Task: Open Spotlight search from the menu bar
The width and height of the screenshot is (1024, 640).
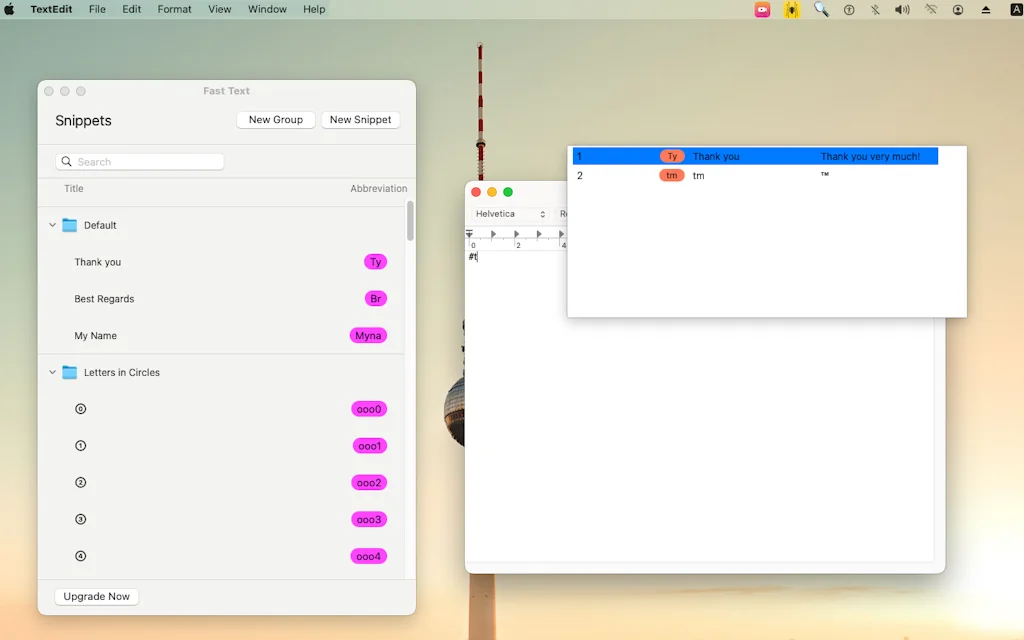Action: tap(822, 9)
